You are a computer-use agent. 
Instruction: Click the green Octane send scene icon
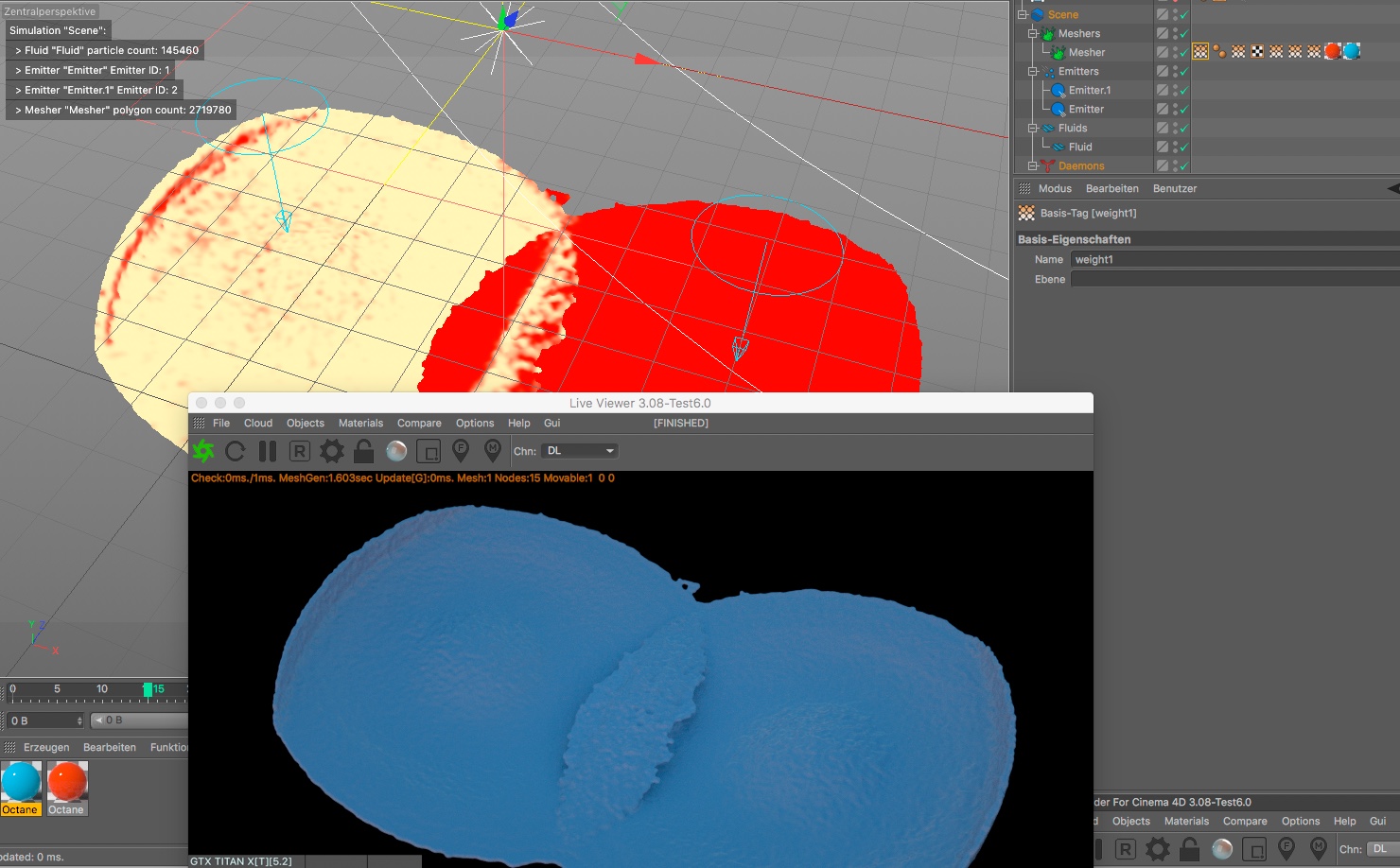[x=203, y=451]
